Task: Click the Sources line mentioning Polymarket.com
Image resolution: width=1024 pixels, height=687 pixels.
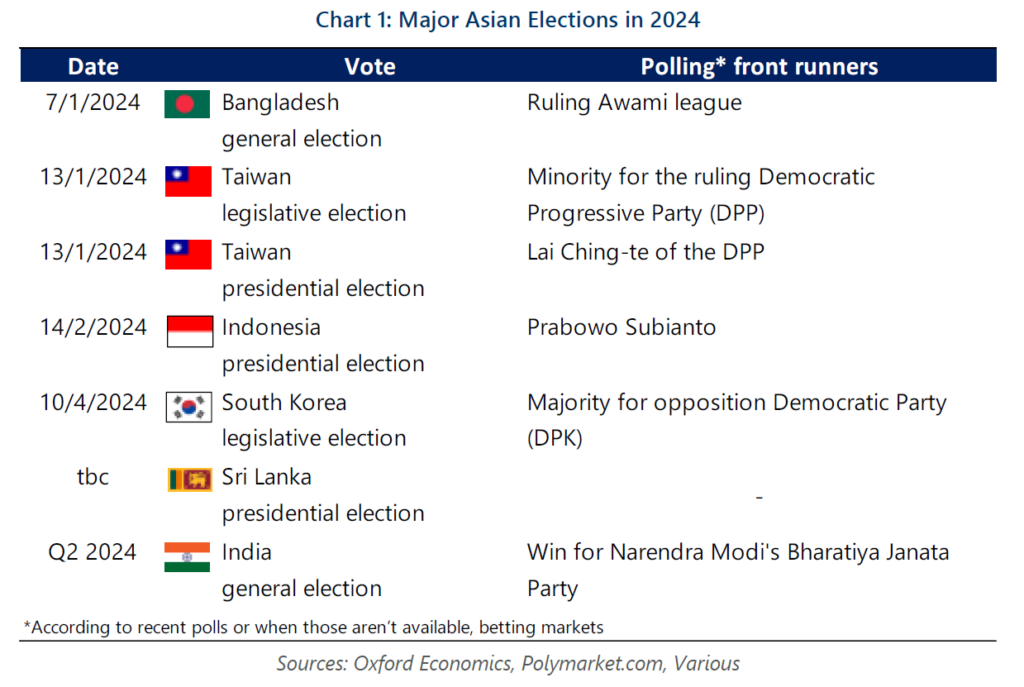Action: tap(507, 663)
